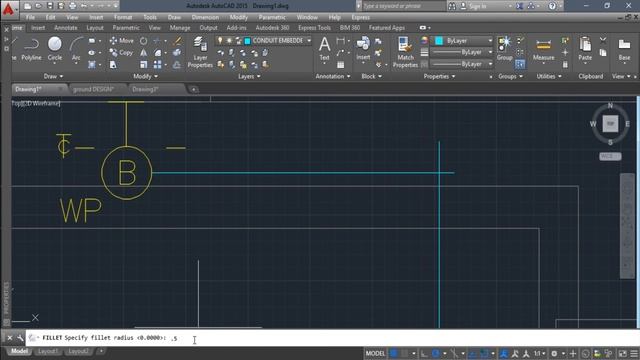Click the object color ByLayer cyan swatch

coord(439,40)
